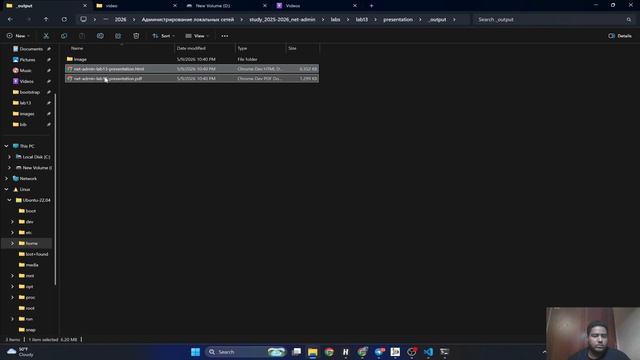The height and width of the screenshot is (360, 640).
Task: Open the bootstrap pinned folder
Action: (x=30, y=92)
